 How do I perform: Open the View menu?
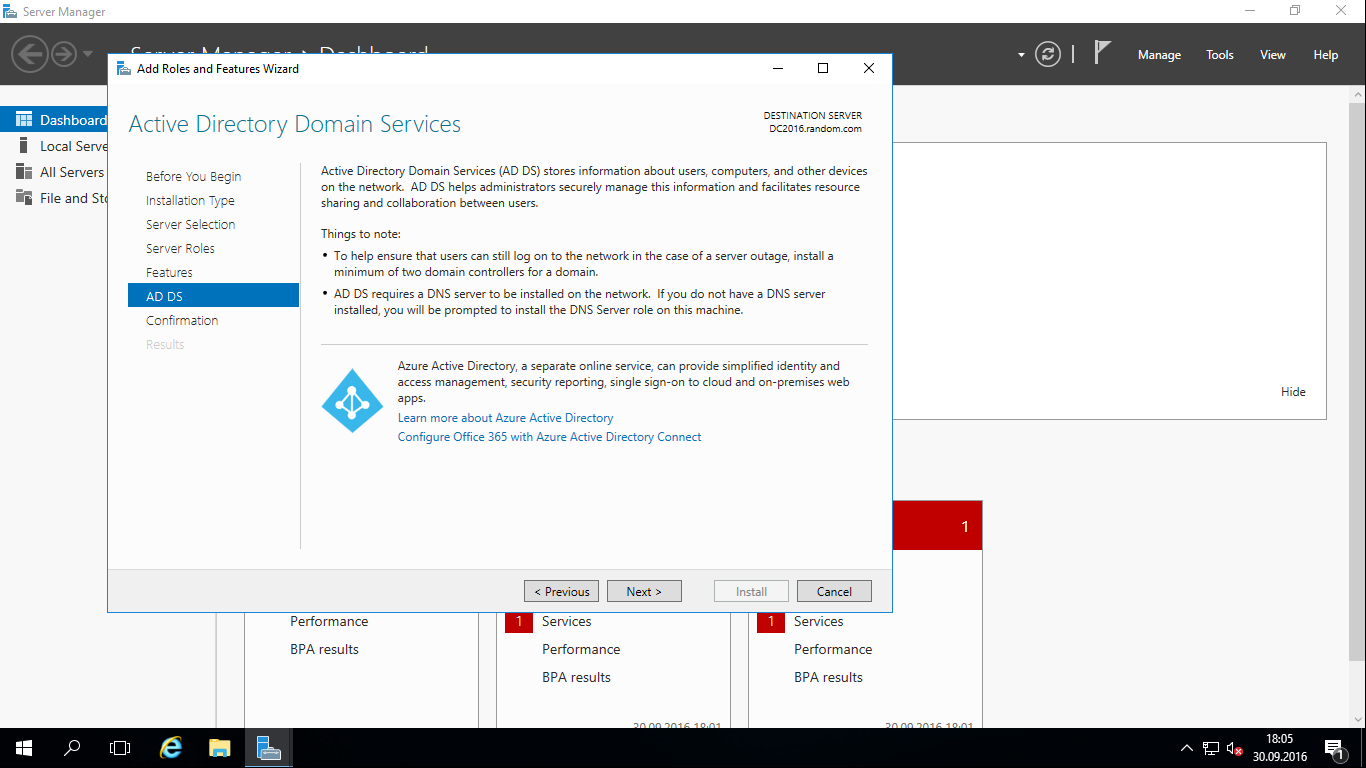[1272, 55]
